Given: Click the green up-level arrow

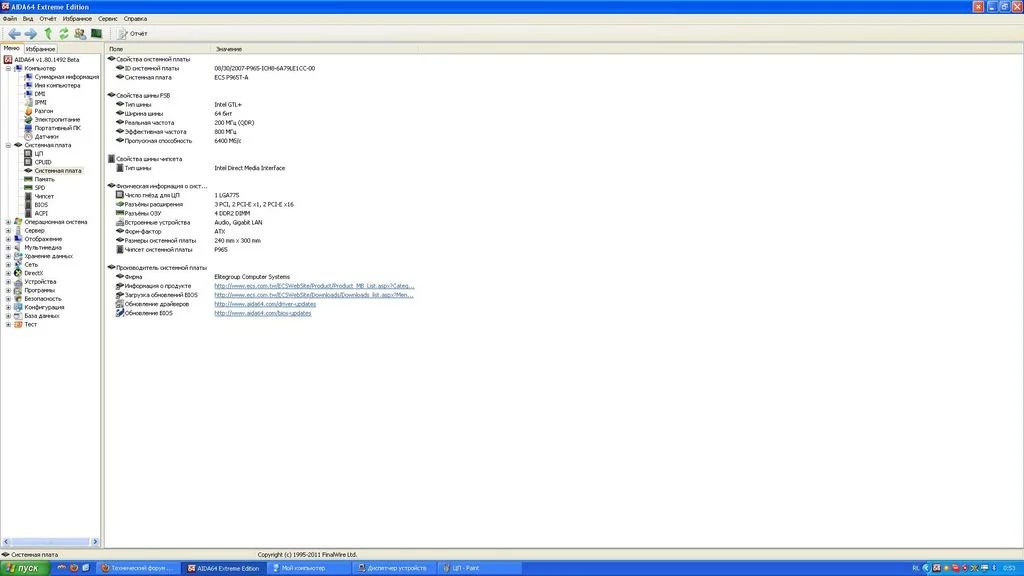Looking at the screenshot, I should click(48, 33).
